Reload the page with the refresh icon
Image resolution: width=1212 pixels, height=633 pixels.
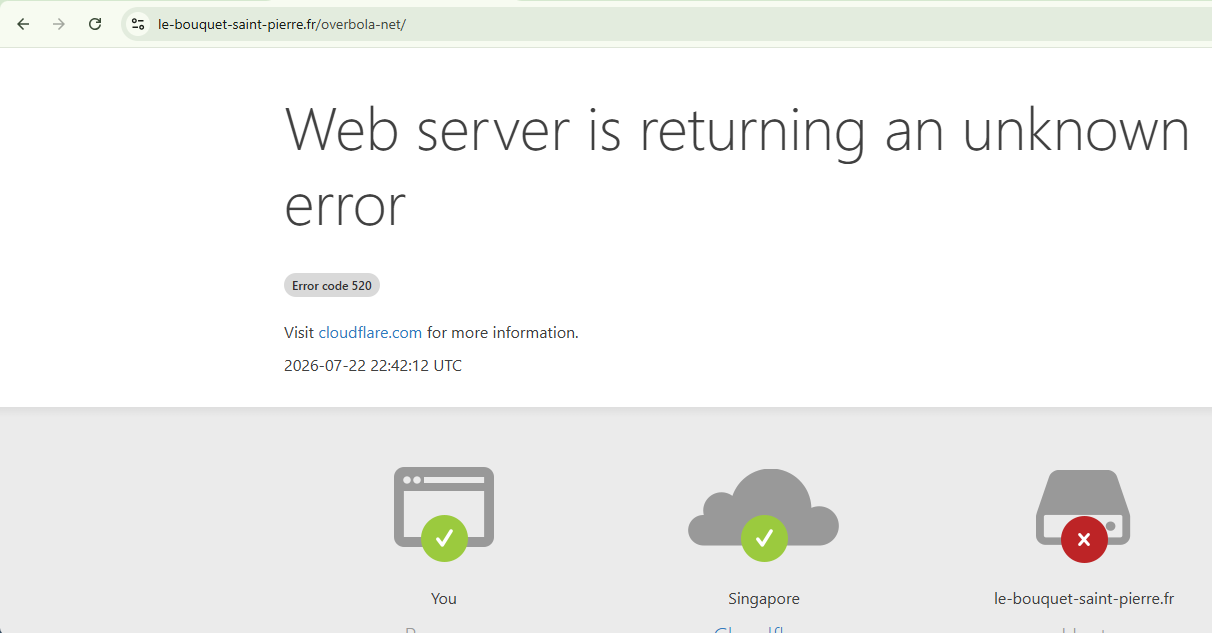coord(95,24)
